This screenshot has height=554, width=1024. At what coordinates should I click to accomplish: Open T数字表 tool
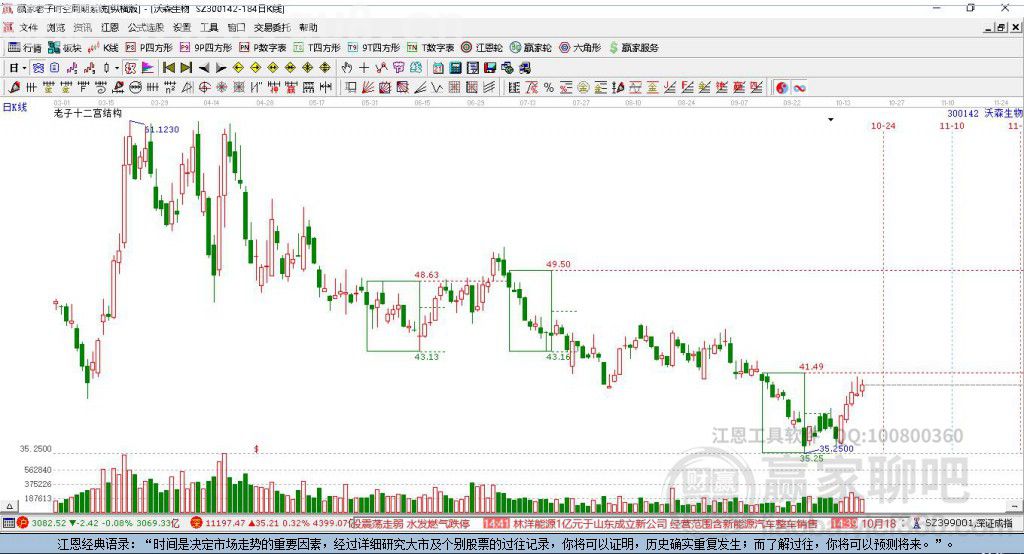pyautogui.click(x=430, y=48)
